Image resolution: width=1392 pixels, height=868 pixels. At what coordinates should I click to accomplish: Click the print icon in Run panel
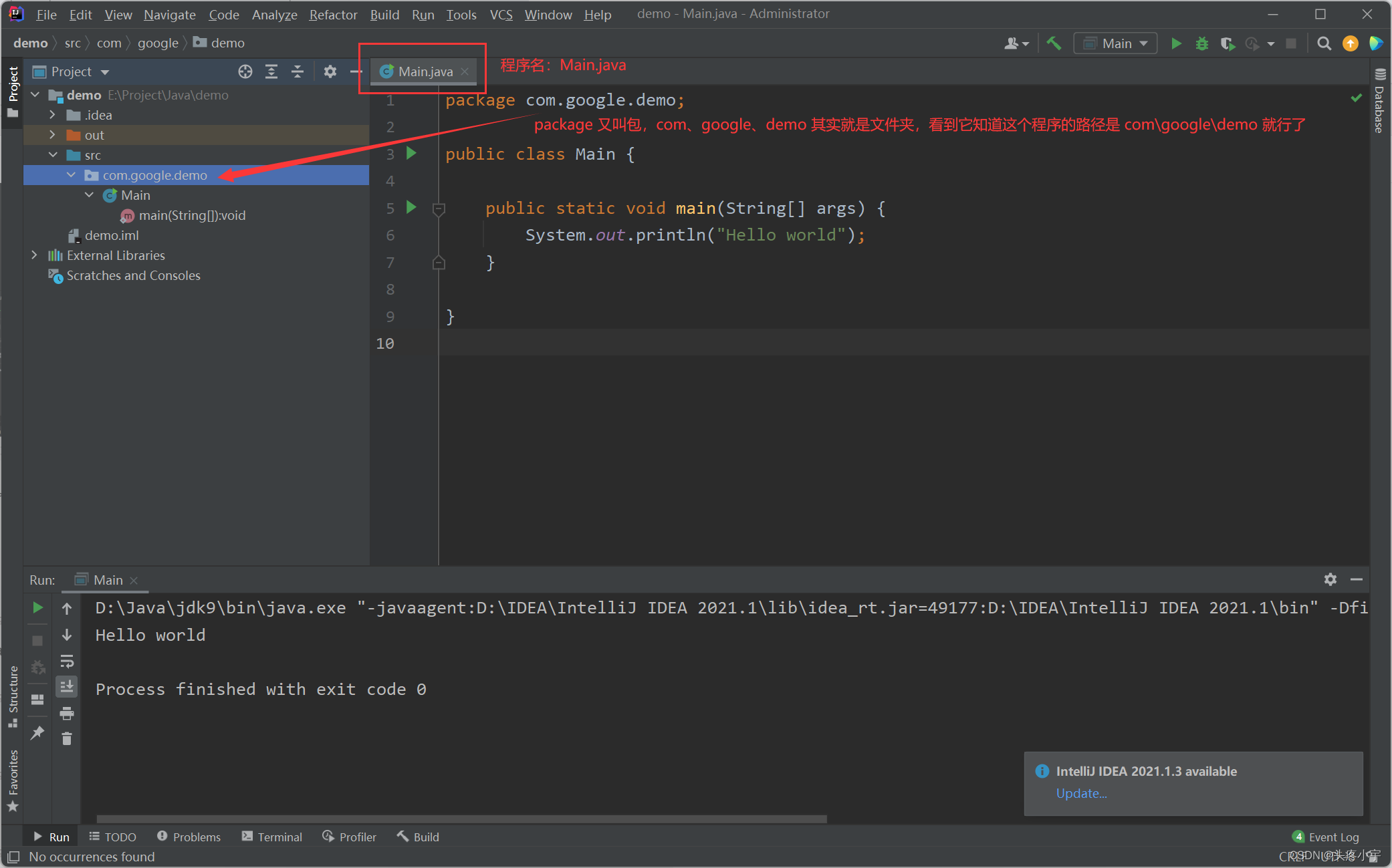click(67, 713)
